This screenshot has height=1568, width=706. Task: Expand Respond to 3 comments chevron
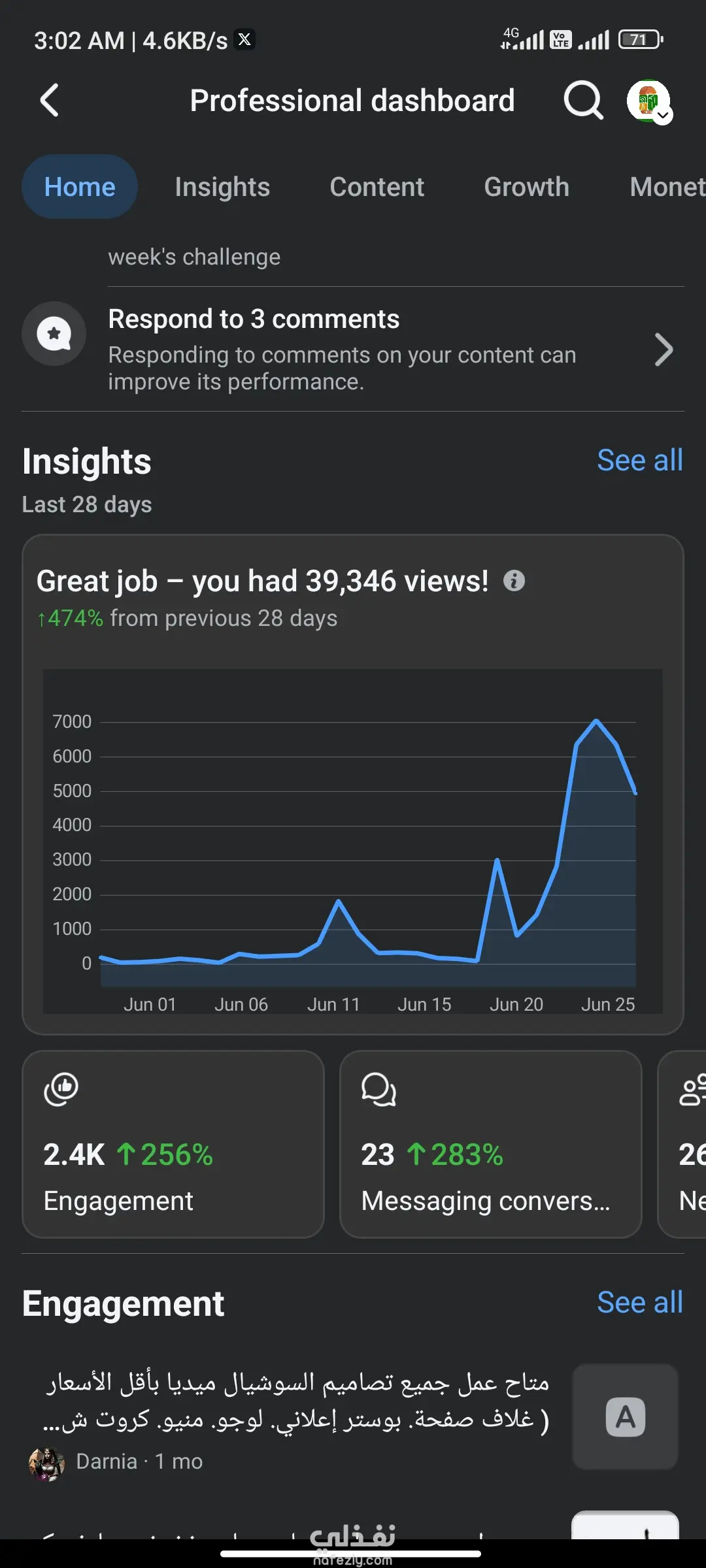[664, 350]
